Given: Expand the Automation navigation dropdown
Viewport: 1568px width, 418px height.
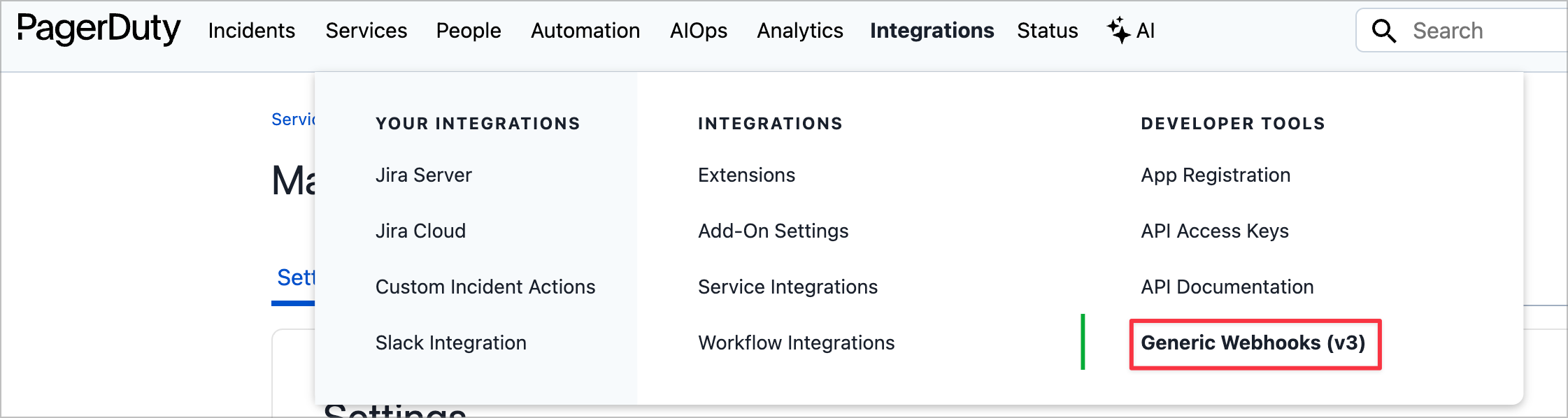Looking at the screenshot, I should pos(585,31).
